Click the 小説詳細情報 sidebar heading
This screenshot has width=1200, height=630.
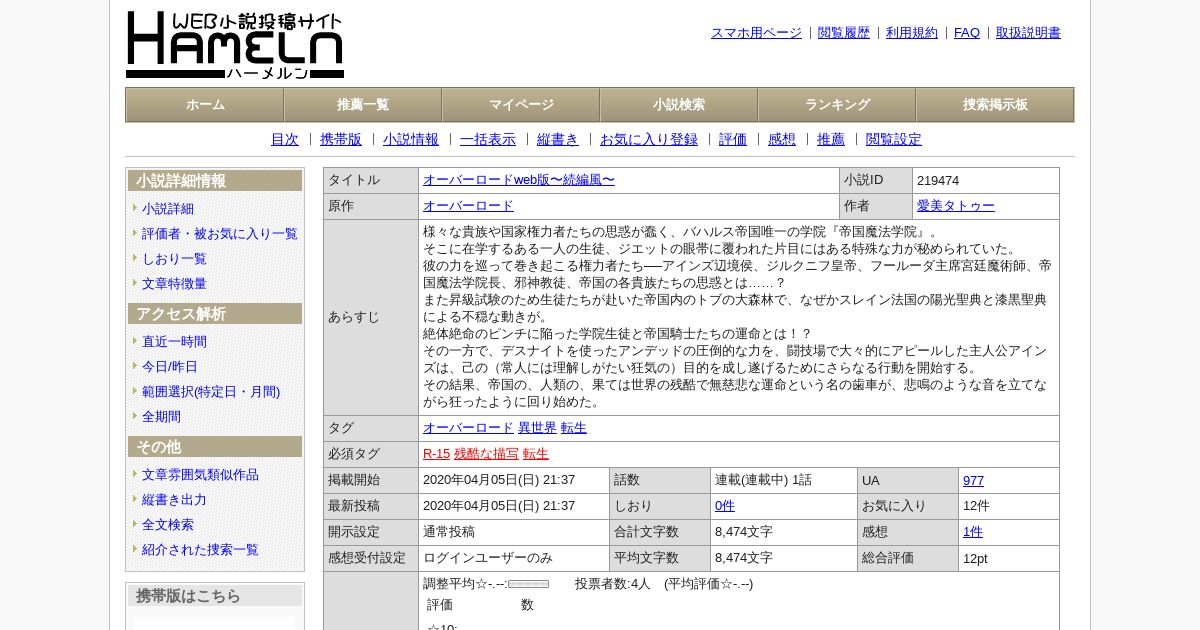[x=215, y=181]
